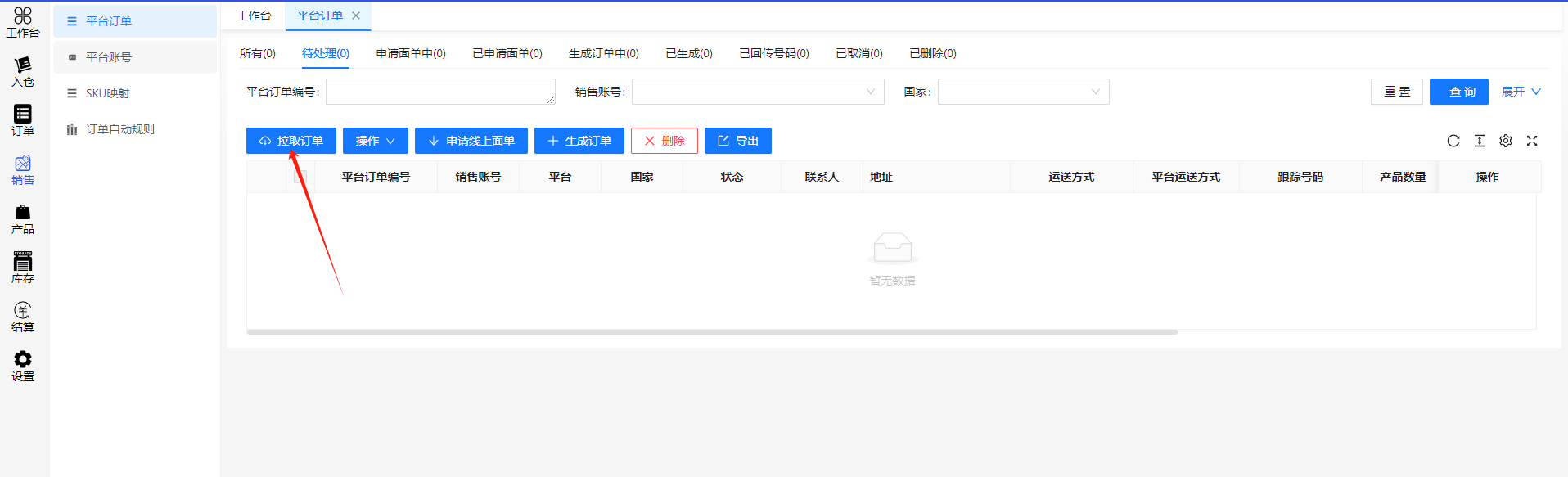The width and height of the screenshot is (1568, 477).
Task: Open table column settings gear
Action: click(1505, 141)
